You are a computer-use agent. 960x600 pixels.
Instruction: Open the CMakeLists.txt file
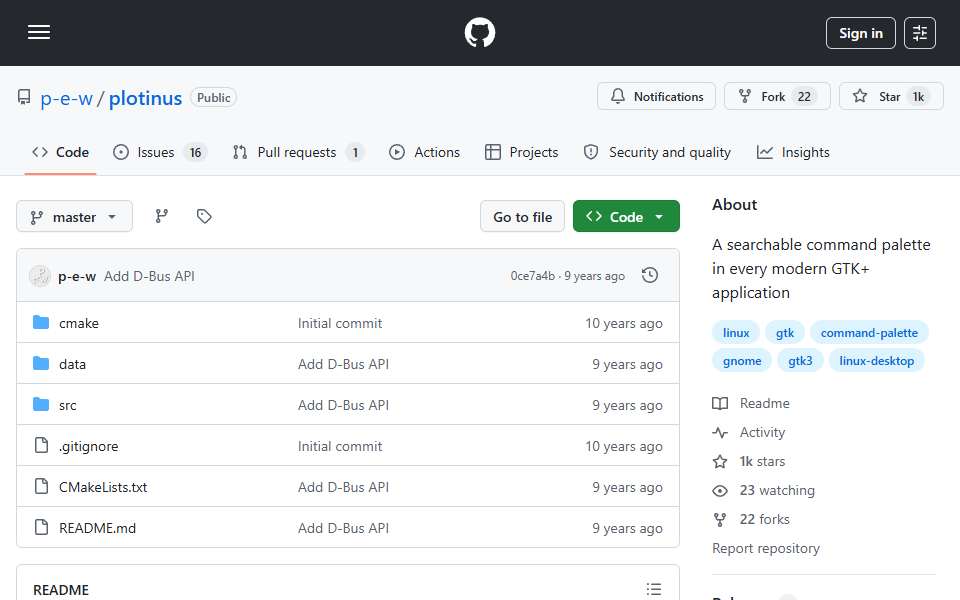tap(103, 487)
